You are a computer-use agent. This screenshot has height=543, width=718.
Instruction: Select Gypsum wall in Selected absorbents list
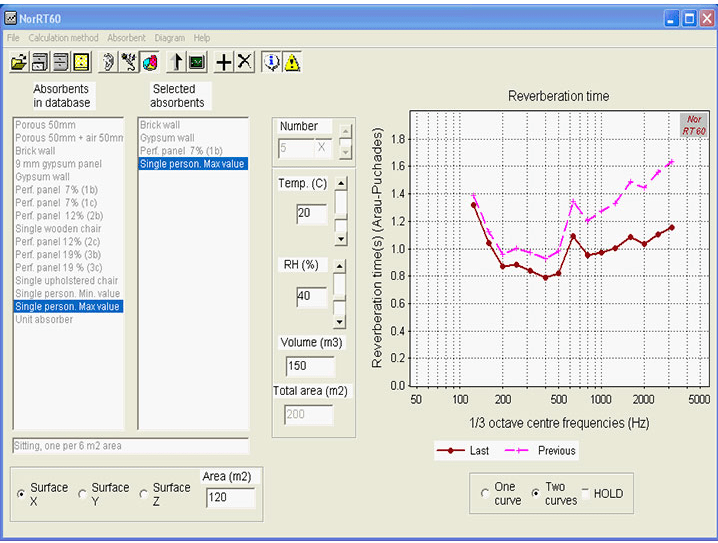pyautogui.click(x=166, y=138)
